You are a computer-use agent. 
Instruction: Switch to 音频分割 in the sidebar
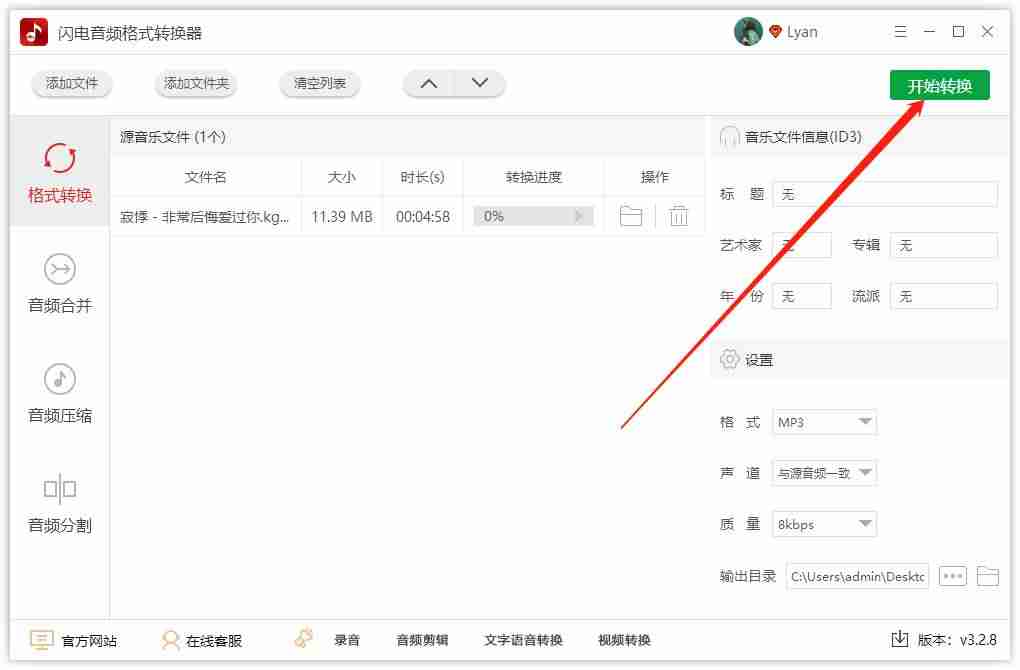coord(60,503)
